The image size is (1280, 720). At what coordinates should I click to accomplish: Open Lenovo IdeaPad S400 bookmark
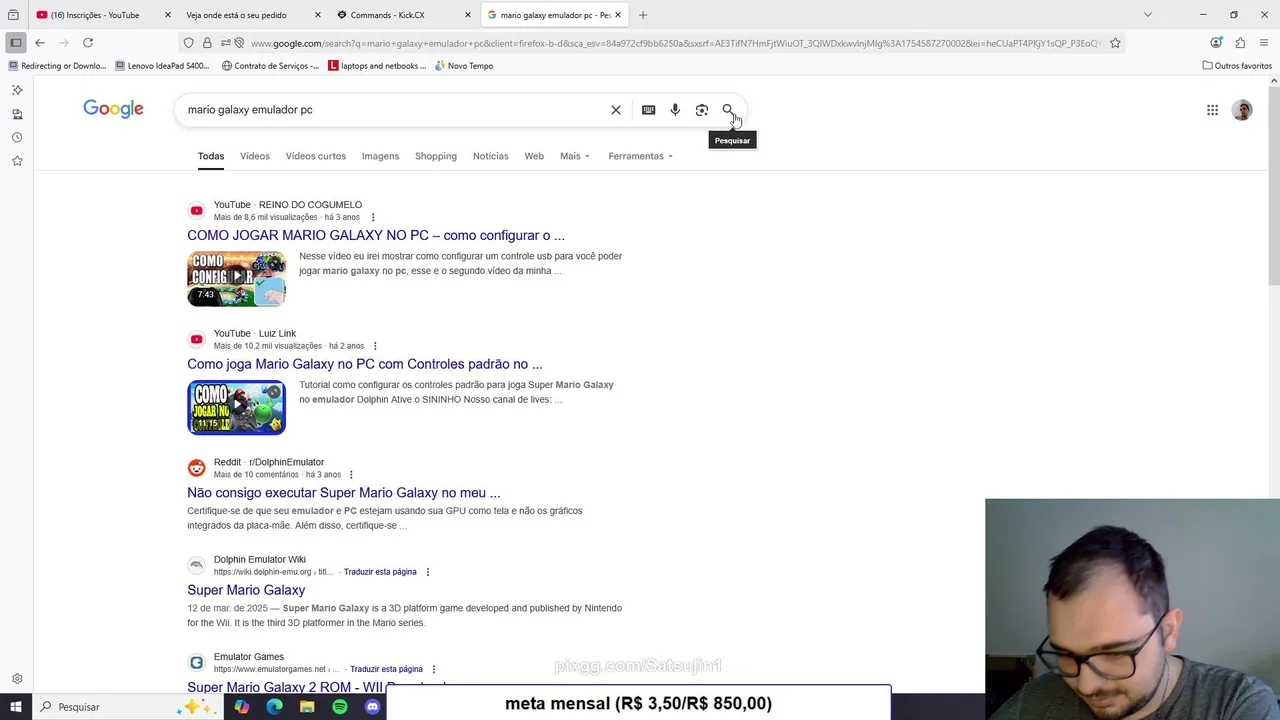point(162,66)
